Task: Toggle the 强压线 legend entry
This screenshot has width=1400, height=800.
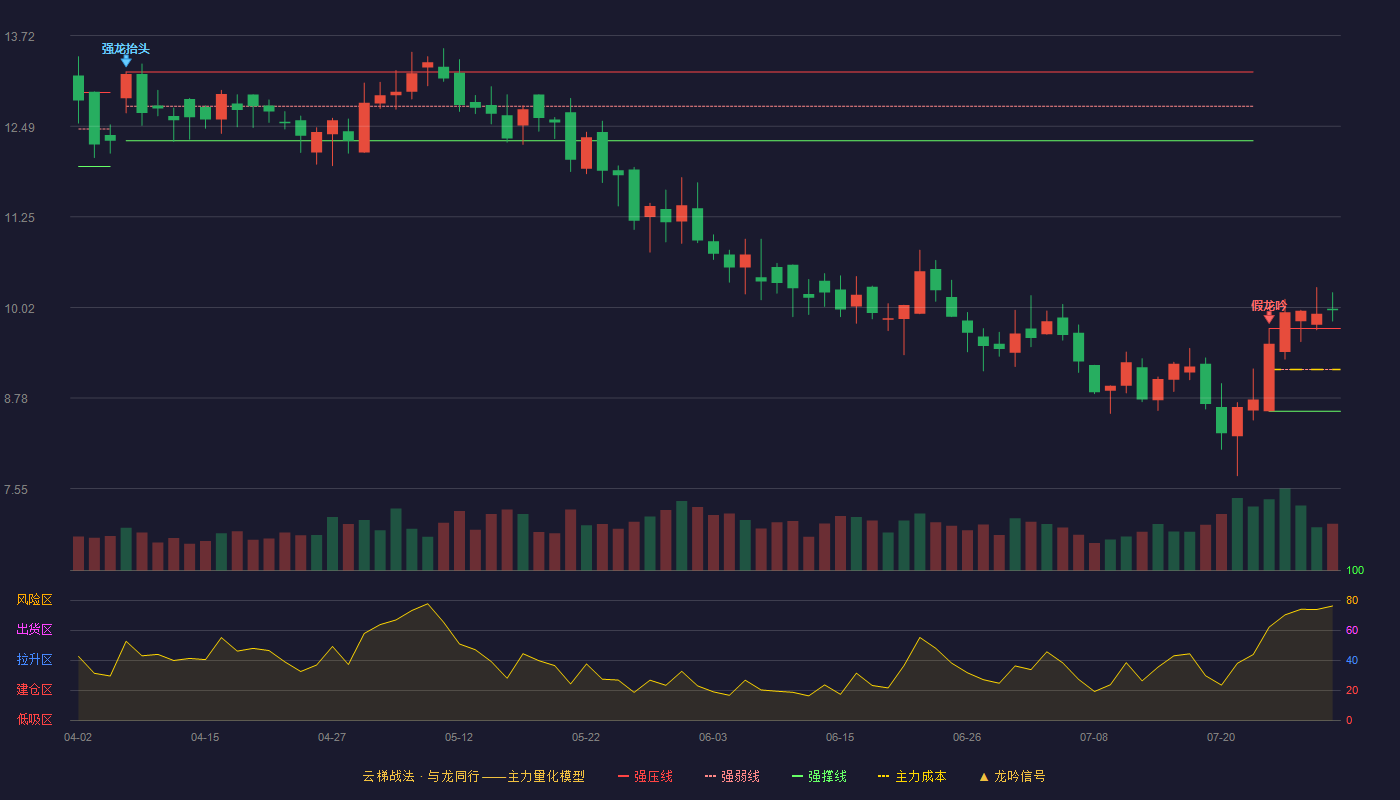Action: click(x=645, y=776)
